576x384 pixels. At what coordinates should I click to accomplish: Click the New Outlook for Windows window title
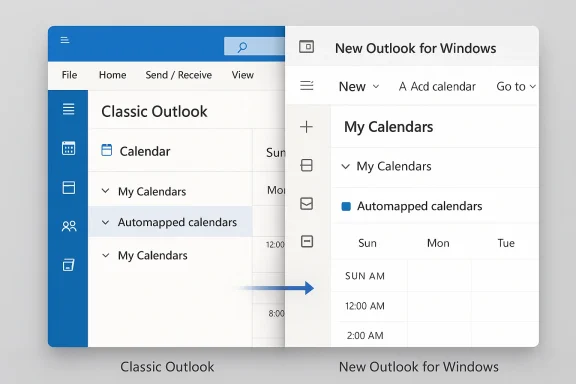point(415,48)
